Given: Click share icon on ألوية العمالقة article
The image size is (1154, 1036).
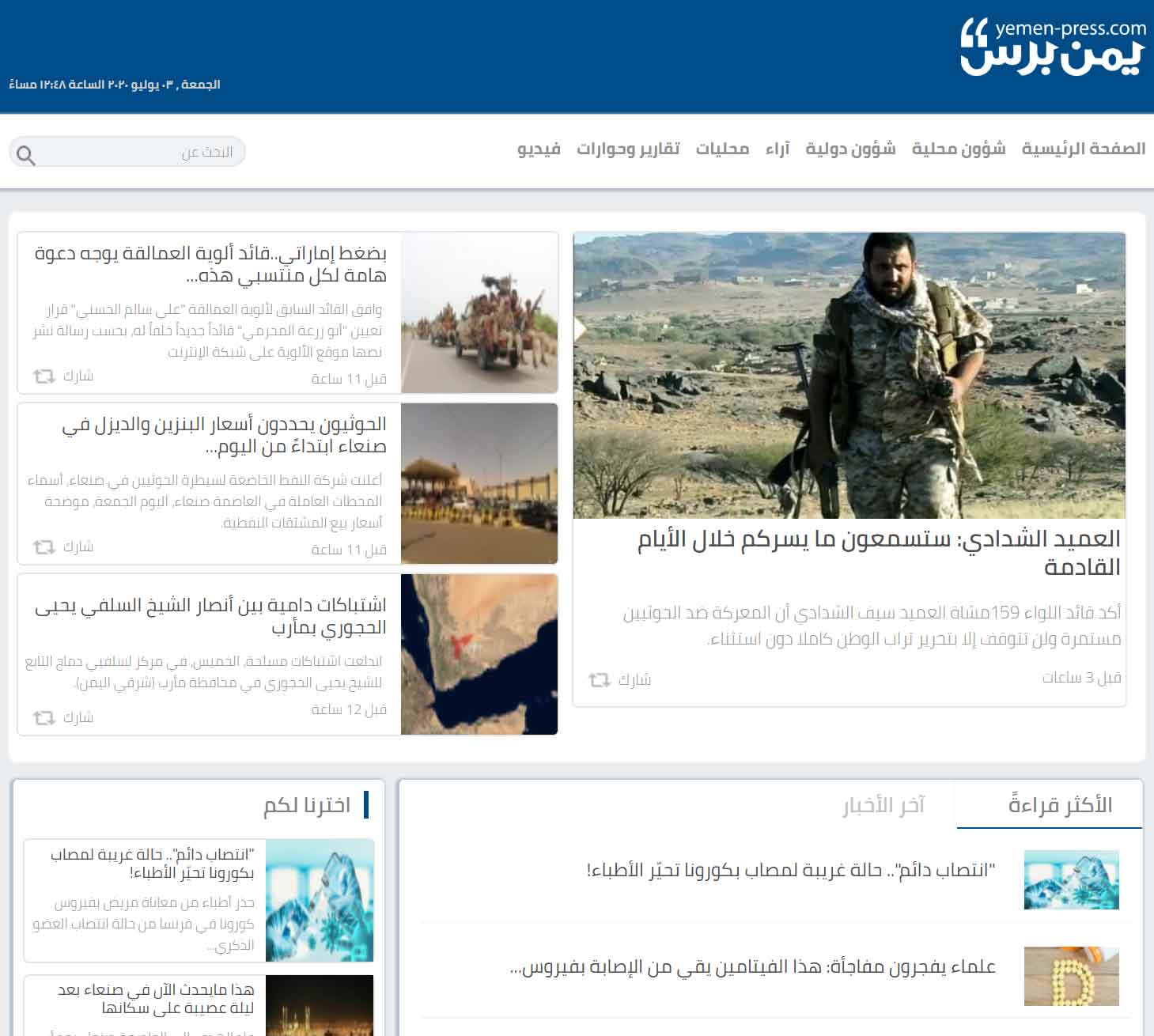Looking at the screenshot, I should click(x=44, y=376).
